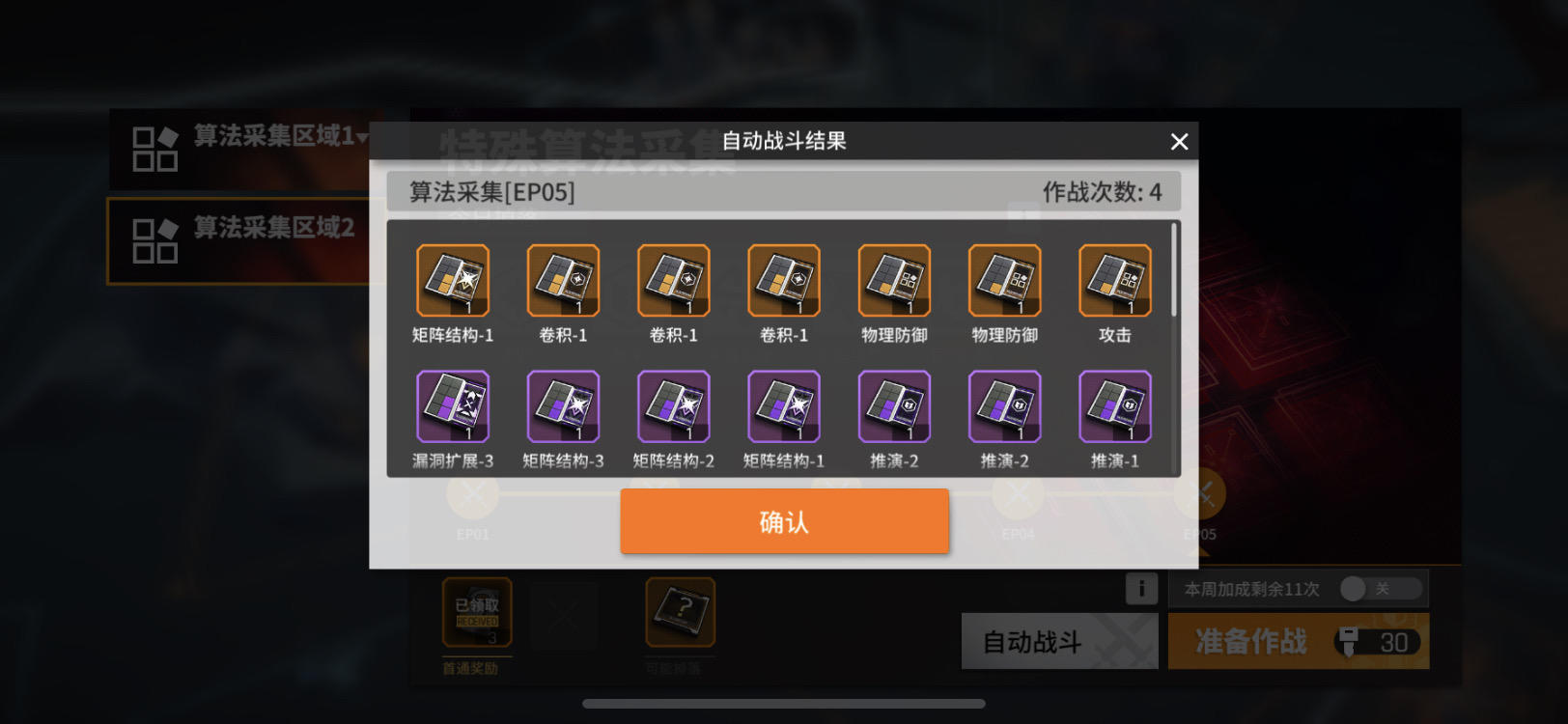
Task: Toggle the 本周加成 bonus switch
Action: point(1381,589)
